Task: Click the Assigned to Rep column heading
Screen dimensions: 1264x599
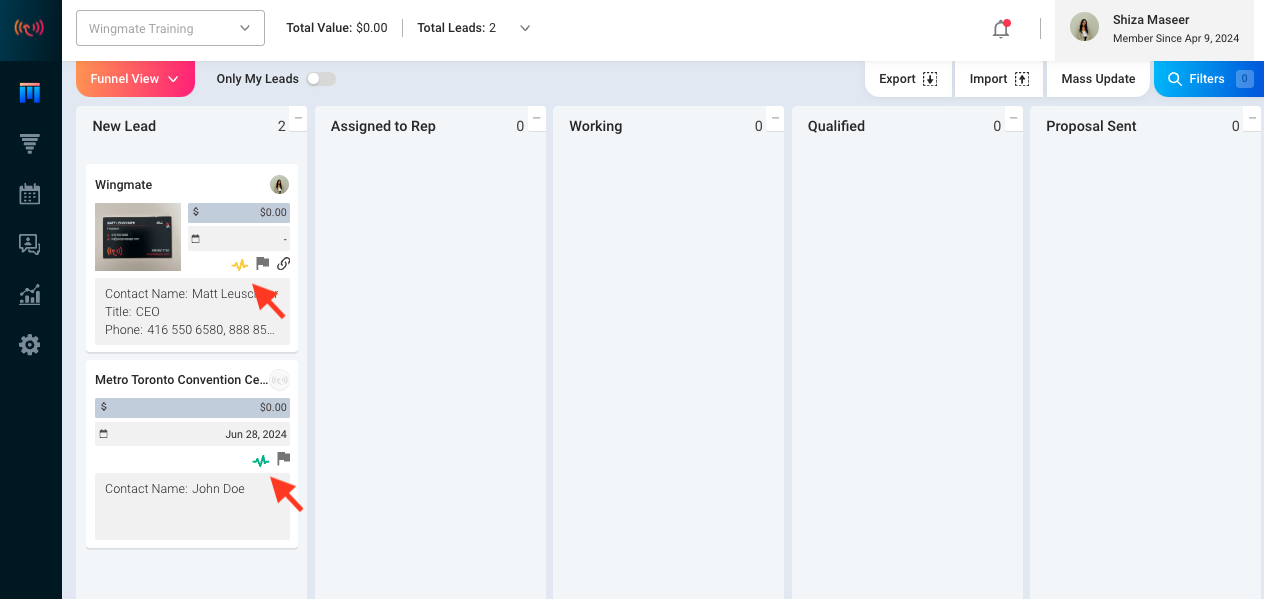Action: 383,126
